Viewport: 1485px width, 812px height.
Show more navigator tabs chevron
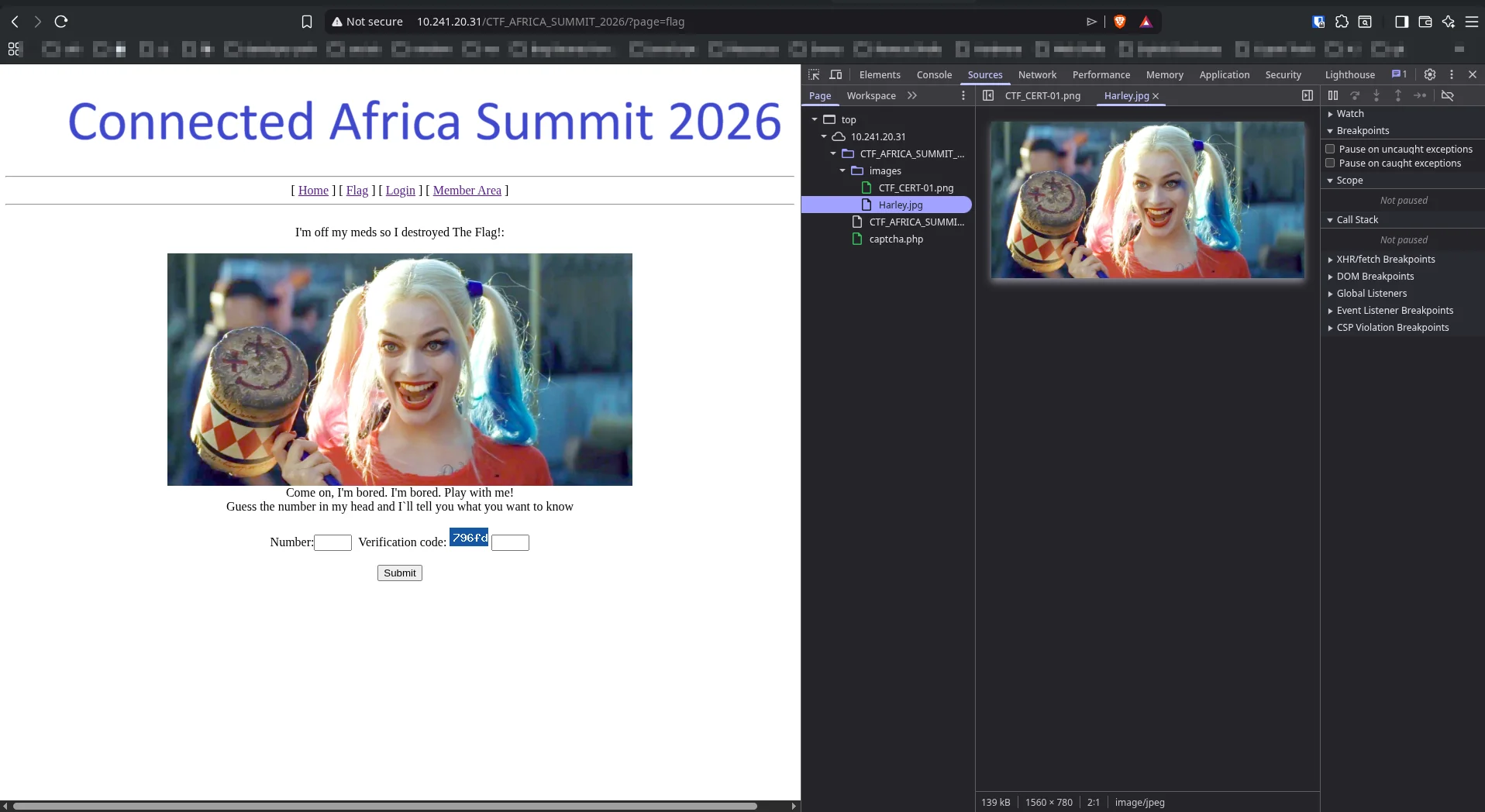pyautogui.click(x=912, y=95)
